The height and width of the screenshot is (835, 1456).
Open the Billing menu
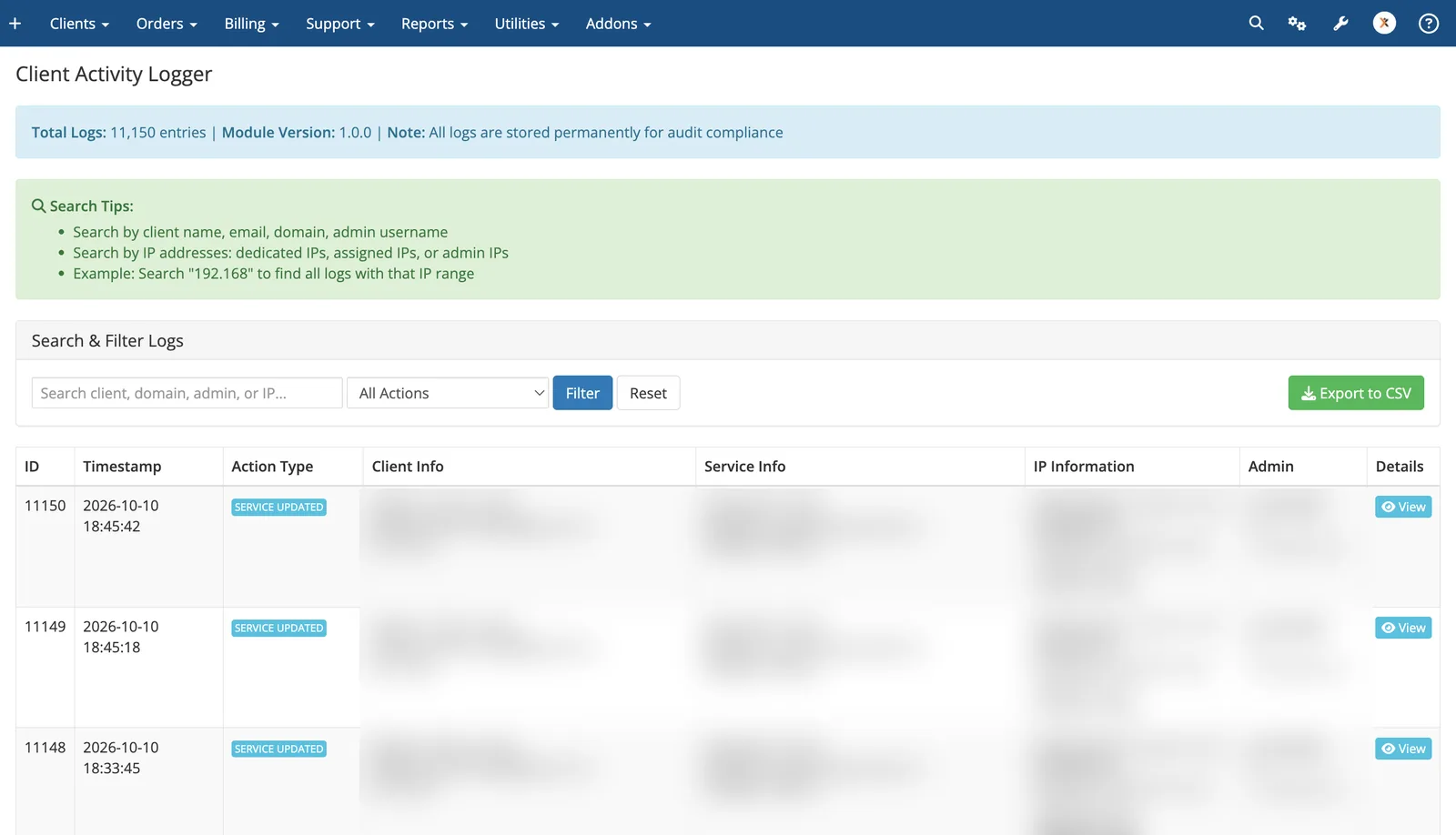pyautogui.click(x=251, y=24)
